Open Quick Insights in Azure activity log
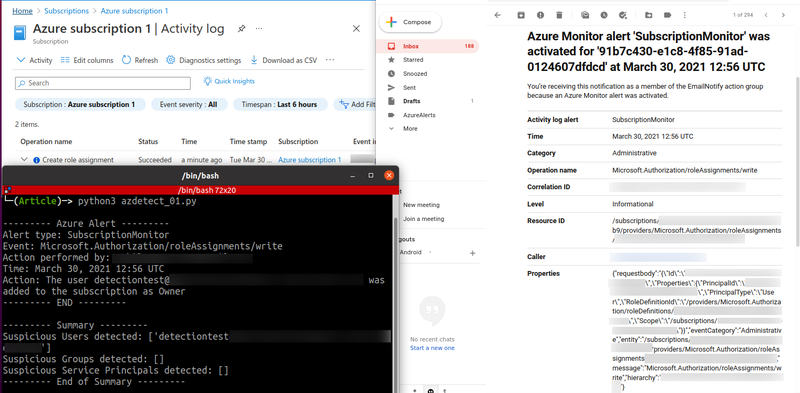The height and width of the screenshot is (393, 800). (229, 81)
